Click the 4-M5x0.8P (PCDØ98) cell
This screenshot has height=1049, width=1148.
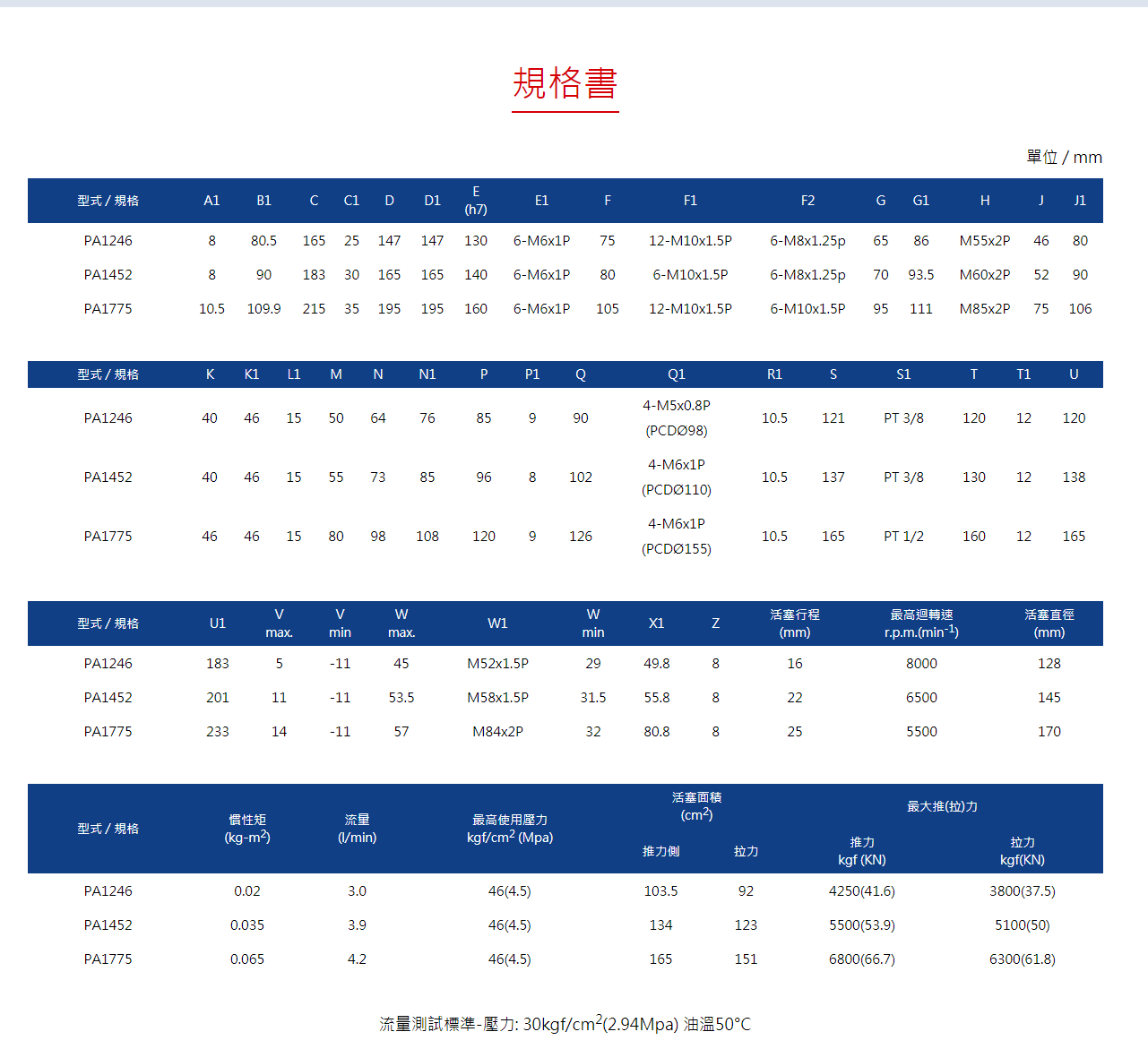click(x=677, y=418)
